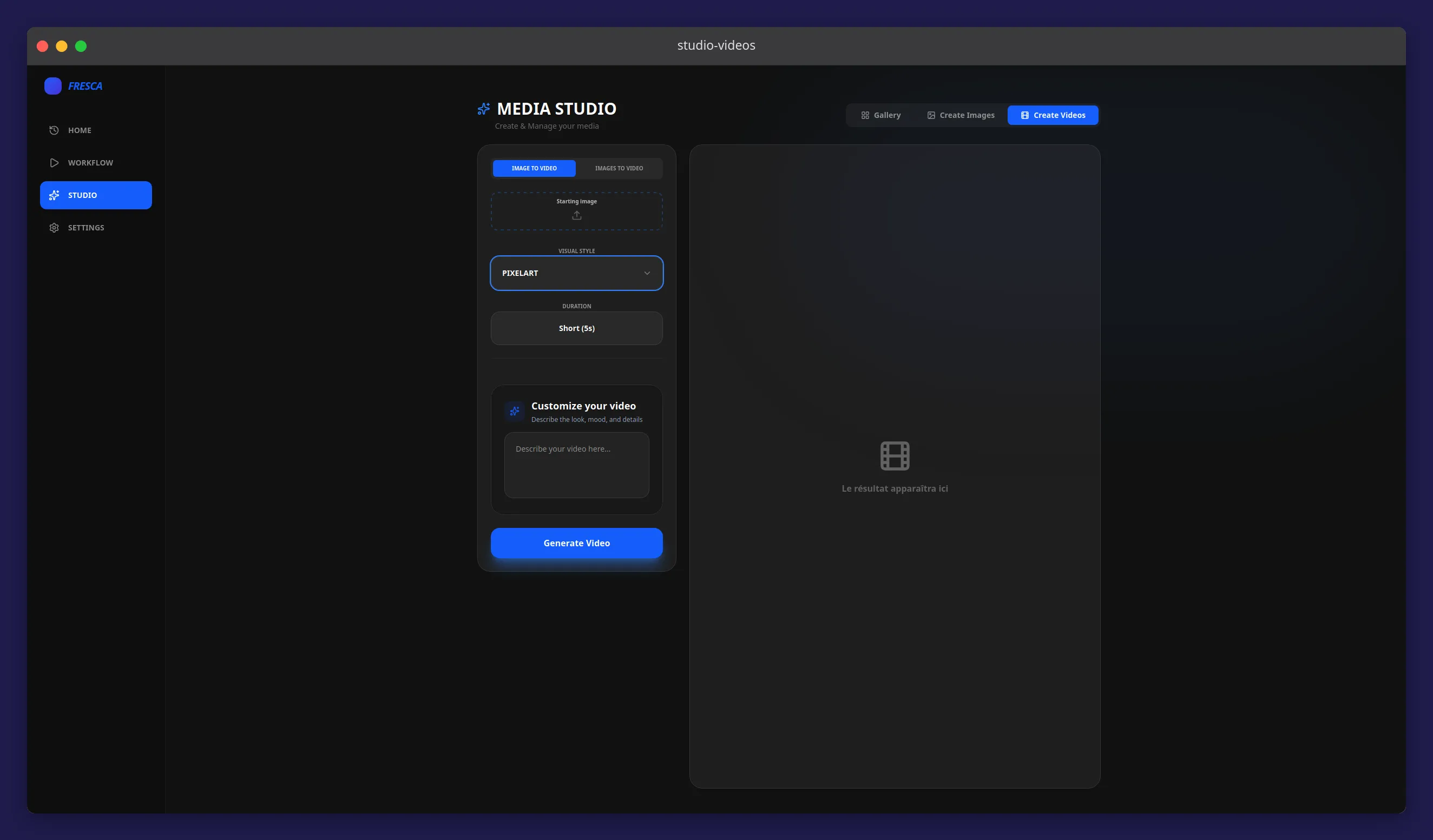Click the chevron of the Visual Style dropdown
Viewport: 1433px width, 840px height.
coord(647,273)
